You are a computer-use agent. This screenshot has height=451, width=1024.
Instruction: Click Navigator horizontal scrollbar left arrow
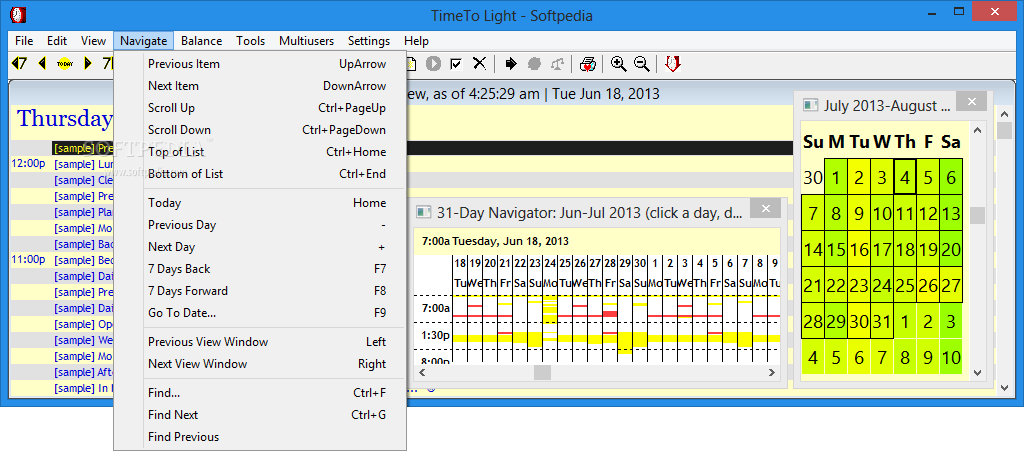point(422,373)
